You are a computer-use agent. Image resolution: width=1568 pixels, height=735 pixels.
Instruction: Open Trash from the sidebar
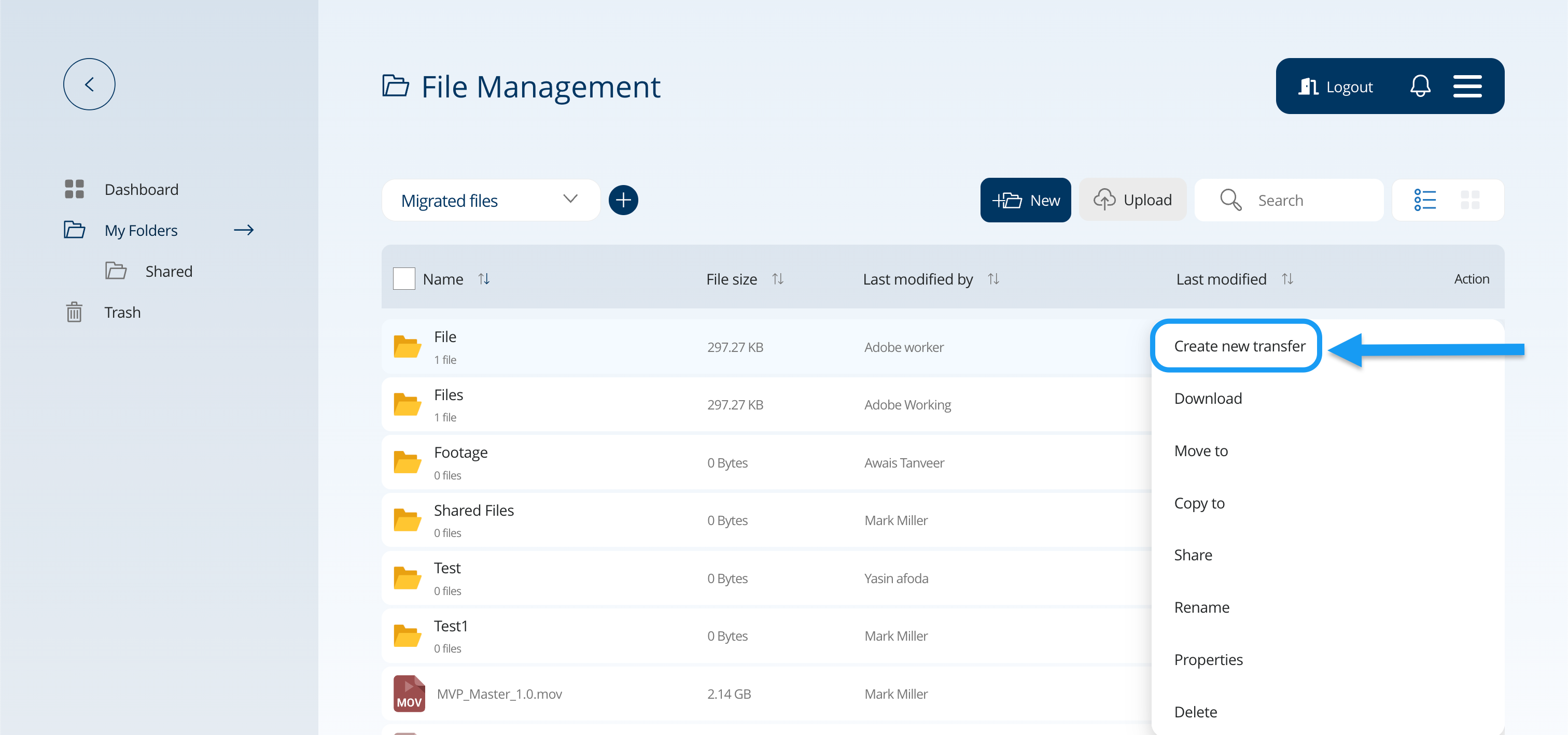click(x=122, y=313)
